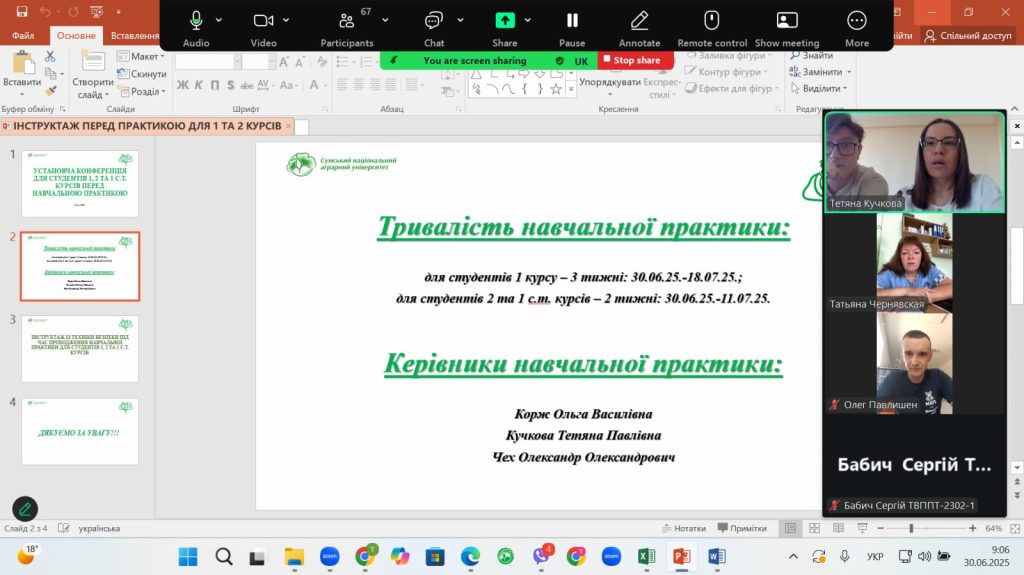Open the More options menu in Zoom
The width and height of the screenshot is (1024, 575).
(857, 21)
